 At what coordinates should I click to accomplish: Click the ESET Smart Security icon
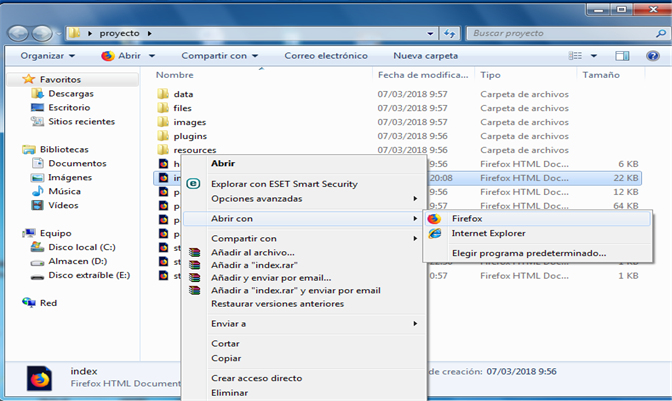pyautogui.click(x=194, y=184)
